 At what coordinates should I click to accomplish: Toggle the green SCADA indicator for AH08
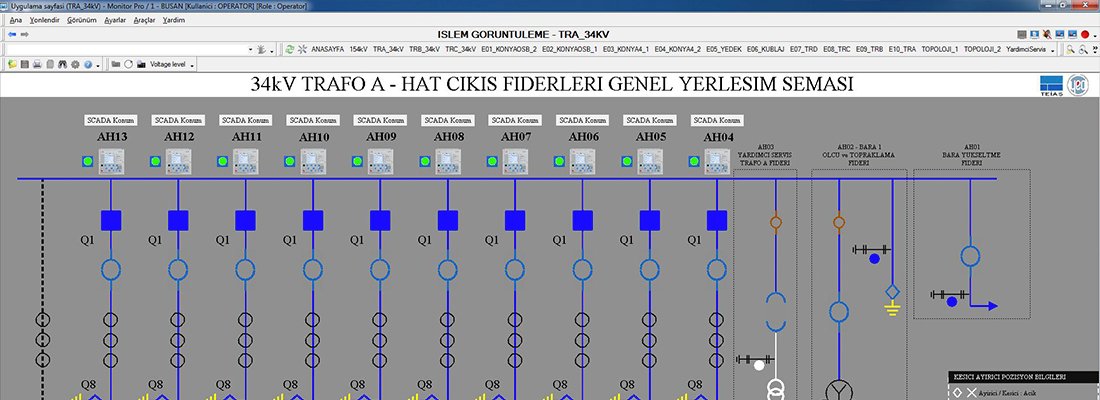coord(425,160)
